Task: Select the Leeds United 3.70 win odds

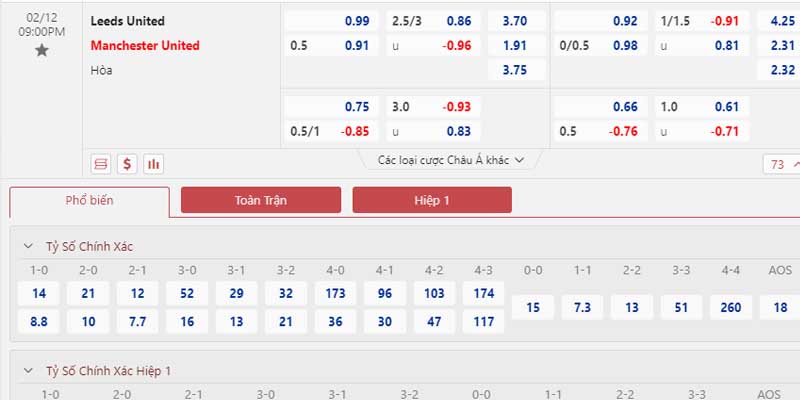Action: 516,21
